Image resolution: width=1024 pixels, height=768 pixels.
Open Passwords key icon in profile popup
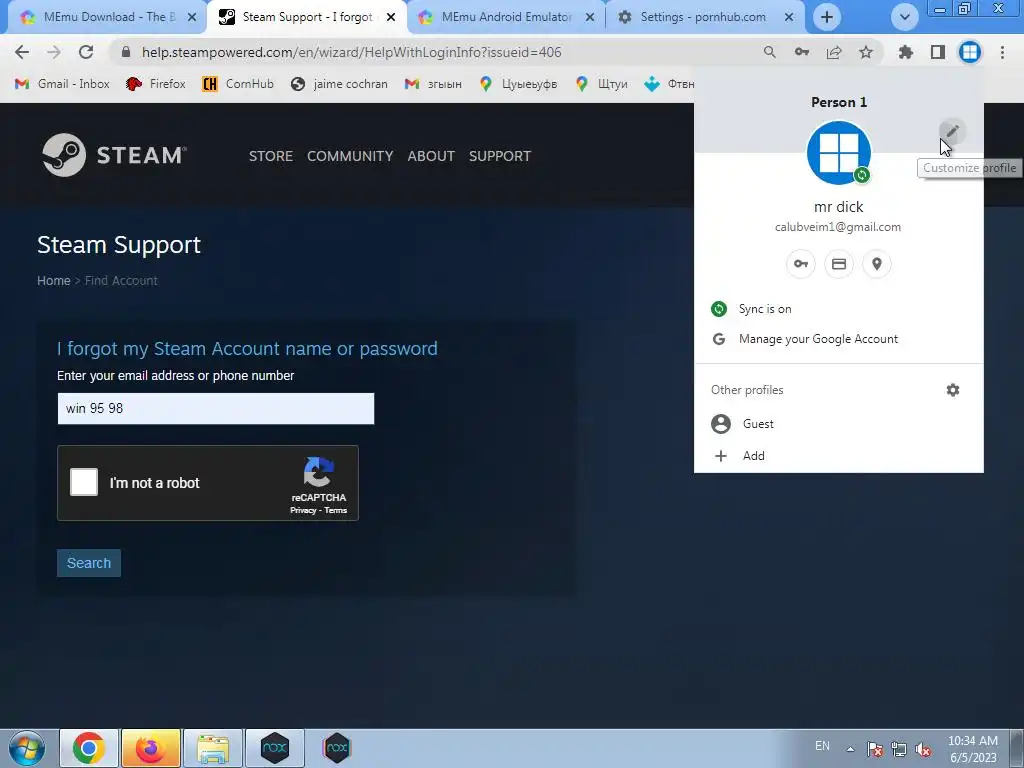(x=801, y=264)
